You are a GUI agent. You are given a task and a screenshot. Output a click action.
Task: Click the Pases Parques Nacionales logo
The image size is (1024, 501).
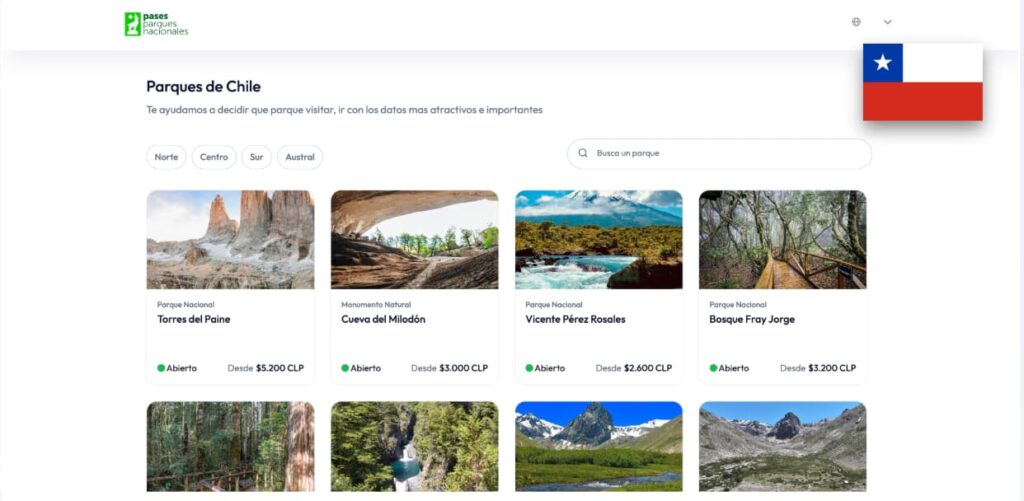[156, 24]
